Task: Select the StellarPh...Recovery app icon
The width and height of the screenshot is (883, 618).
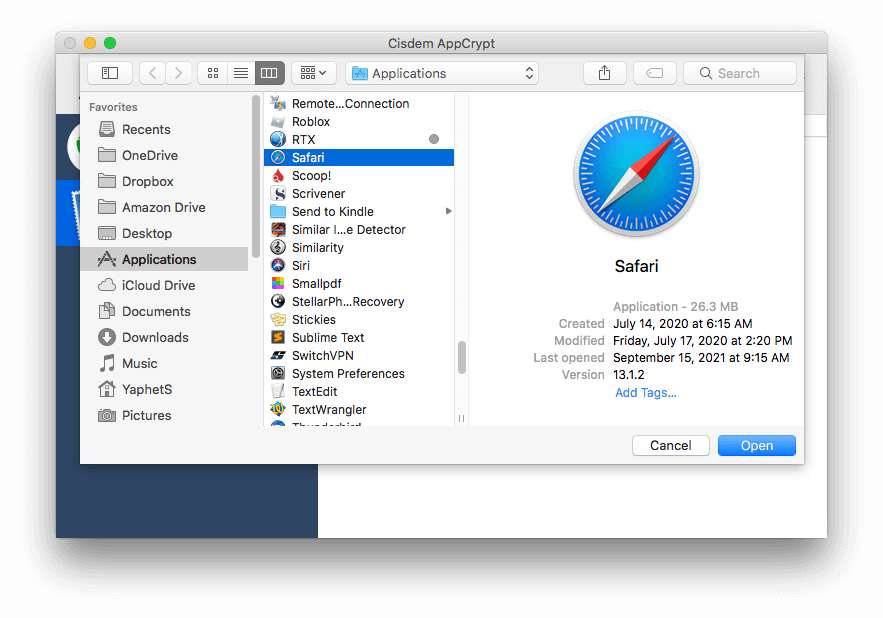Action: pos(278,301)
